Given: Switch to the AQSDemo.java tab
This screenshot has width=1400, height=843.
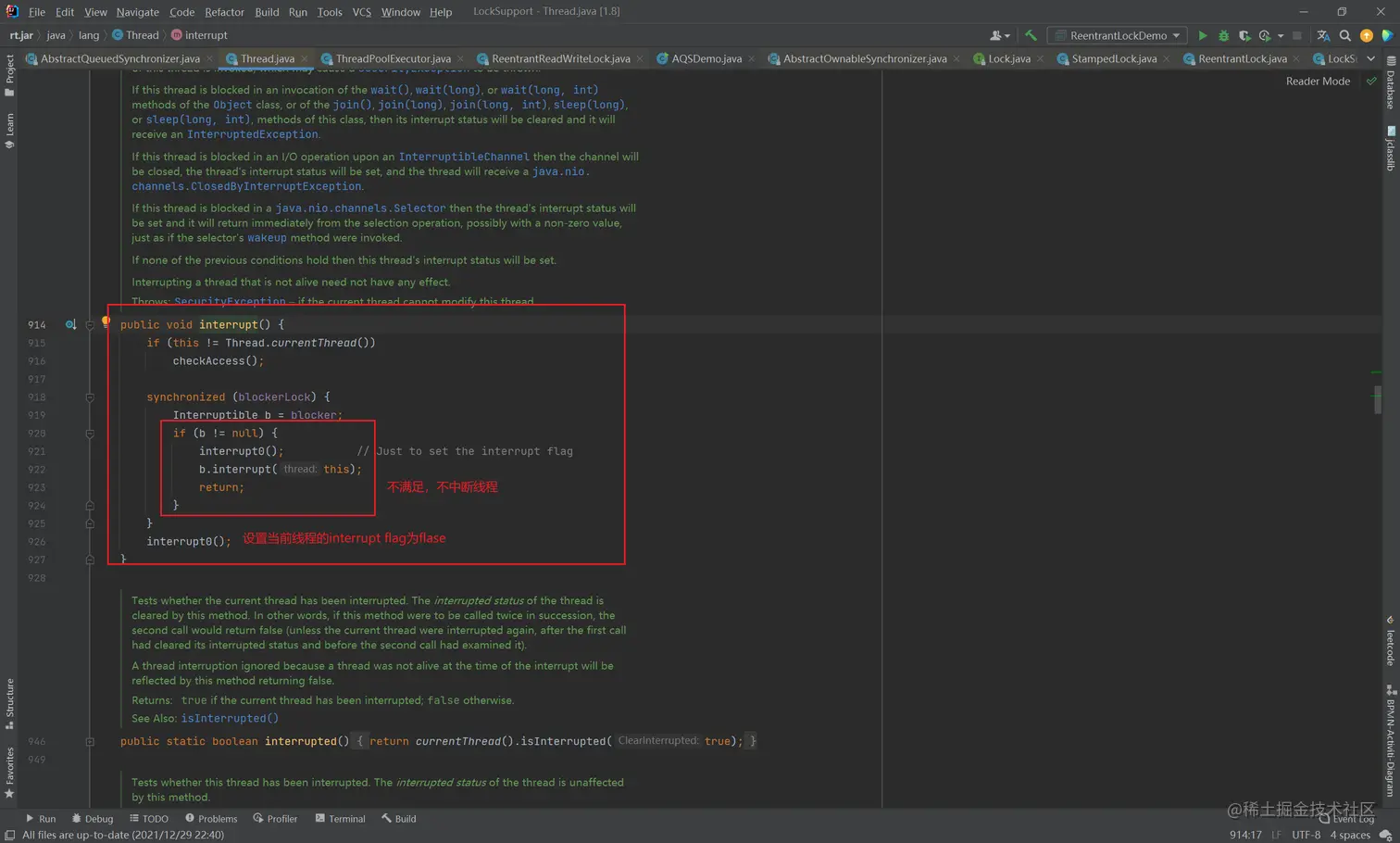Looking at the screenshot, I should (706, 58).
